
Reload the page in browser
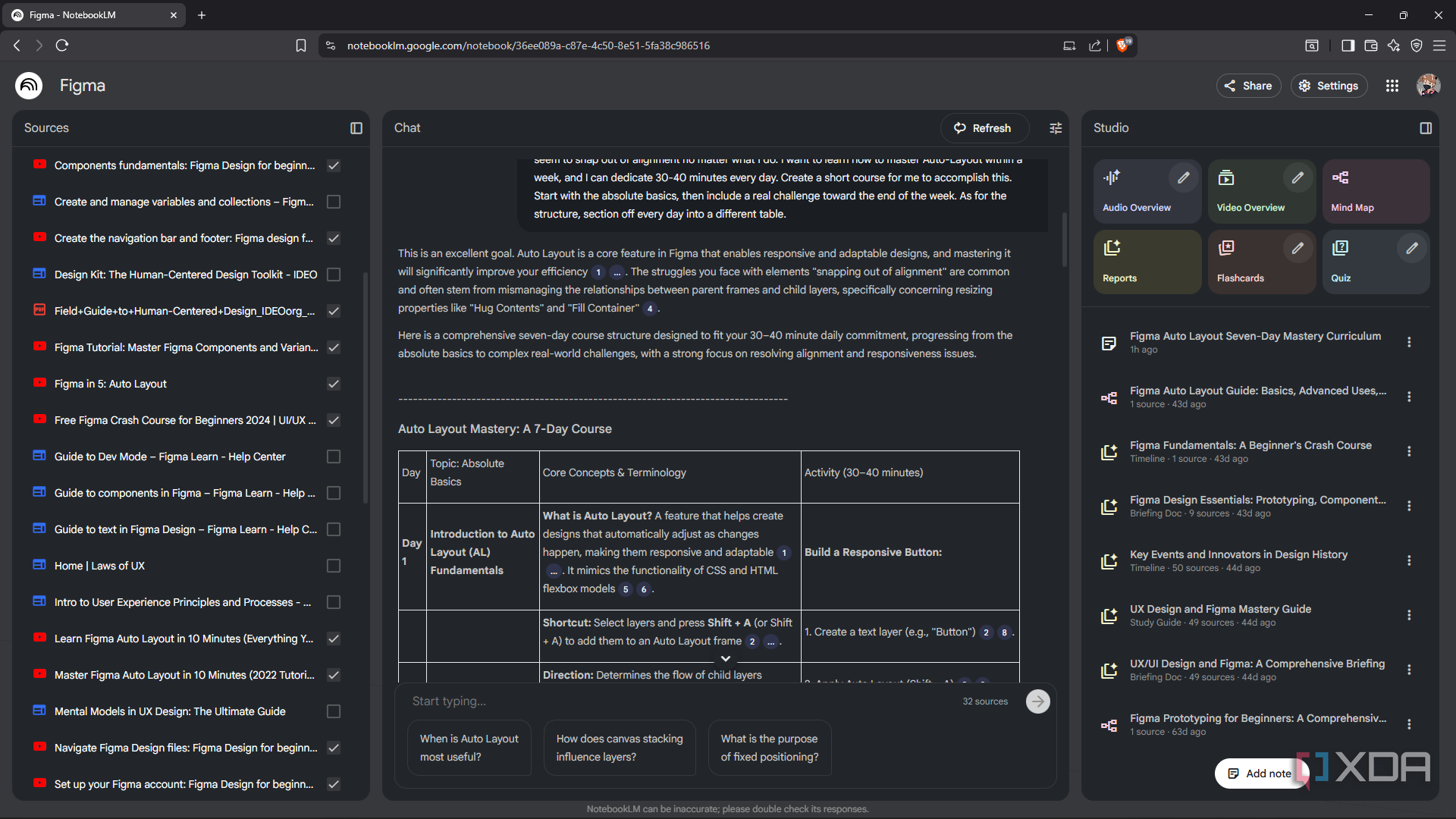pyautogui.click(x=62, y=45)
